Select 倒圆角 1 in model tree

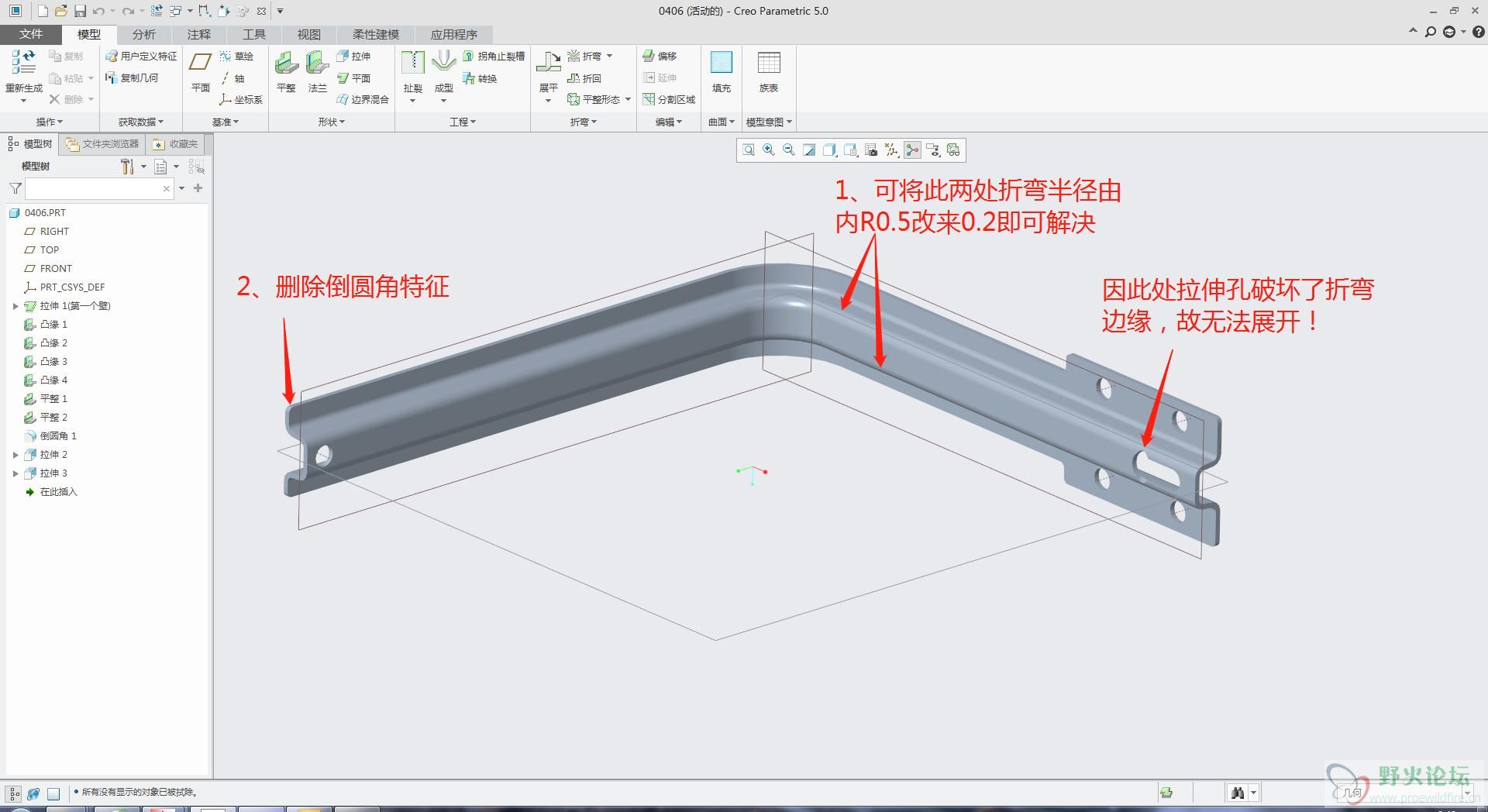point(51,436)
